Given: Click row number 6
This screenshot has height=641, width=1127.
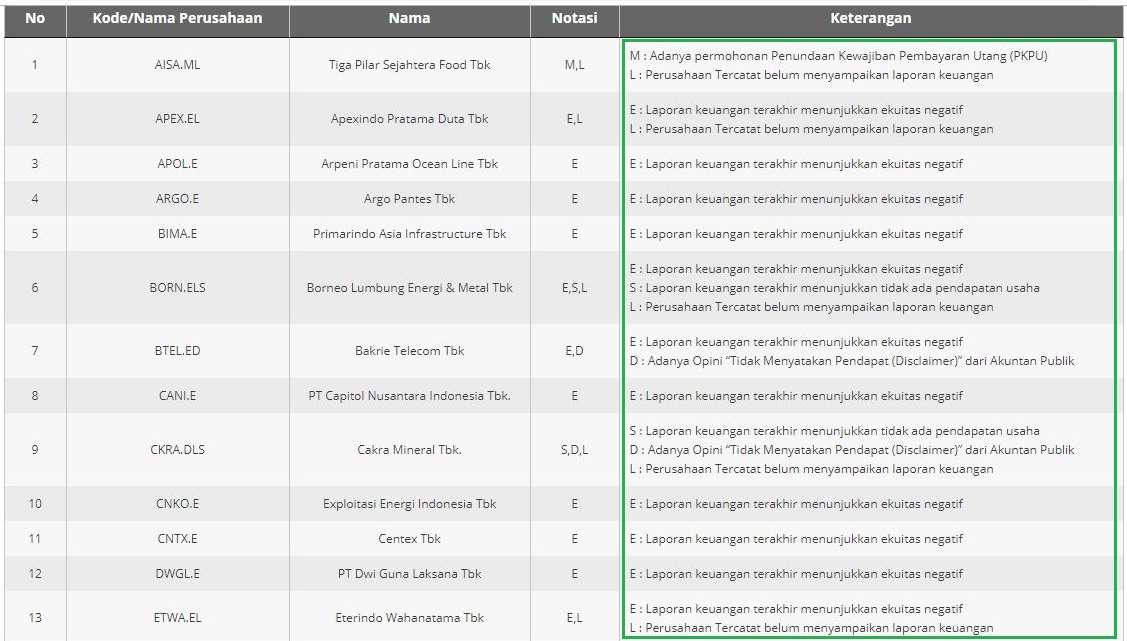Looking at the screenshot, I should point(34,288).
